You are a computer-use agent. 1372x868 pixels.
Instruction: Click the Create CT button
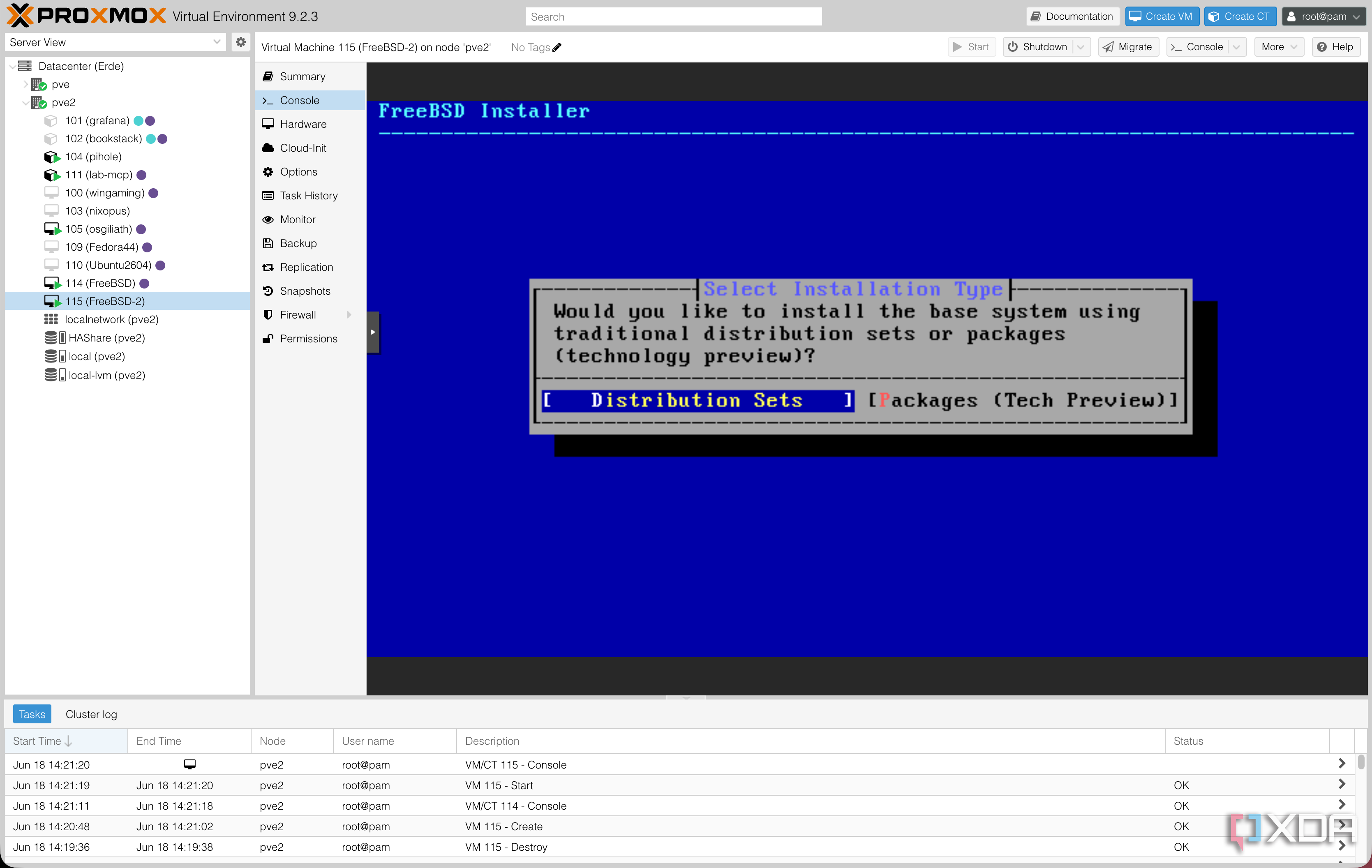pos(1240,16)
